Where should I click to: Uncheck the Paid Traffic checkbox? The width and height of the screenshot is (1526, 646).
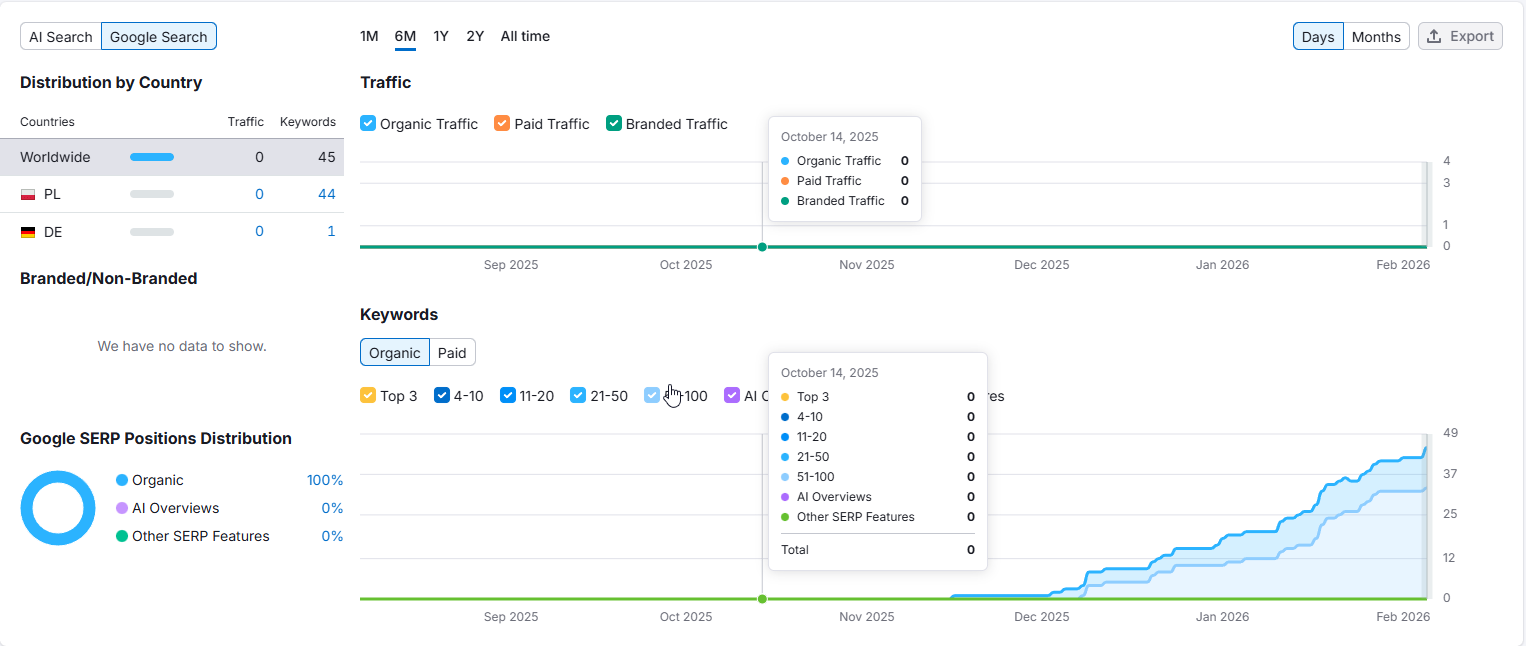coord(500,123)
